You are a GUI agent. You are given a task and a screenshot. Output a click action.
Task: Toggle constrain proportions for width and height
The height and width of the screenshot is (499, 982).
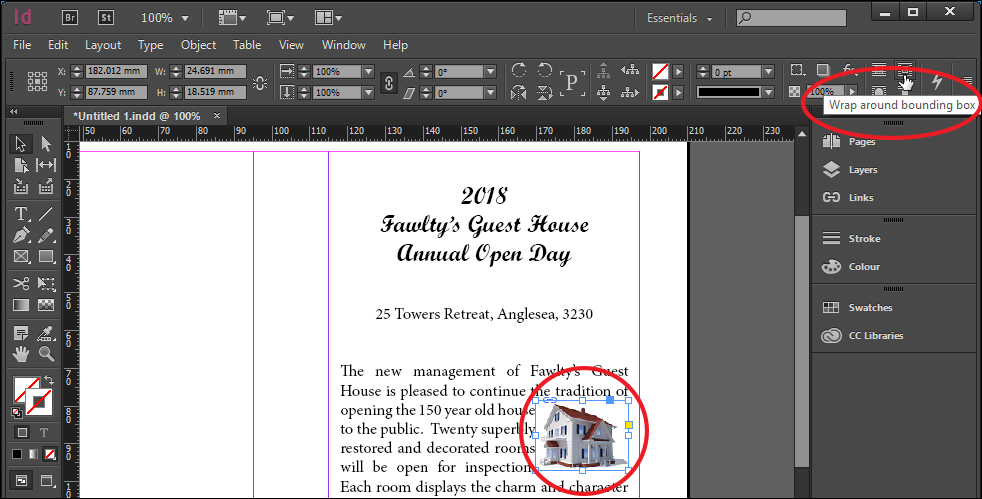pyautogui.click(x=260, y=82)
